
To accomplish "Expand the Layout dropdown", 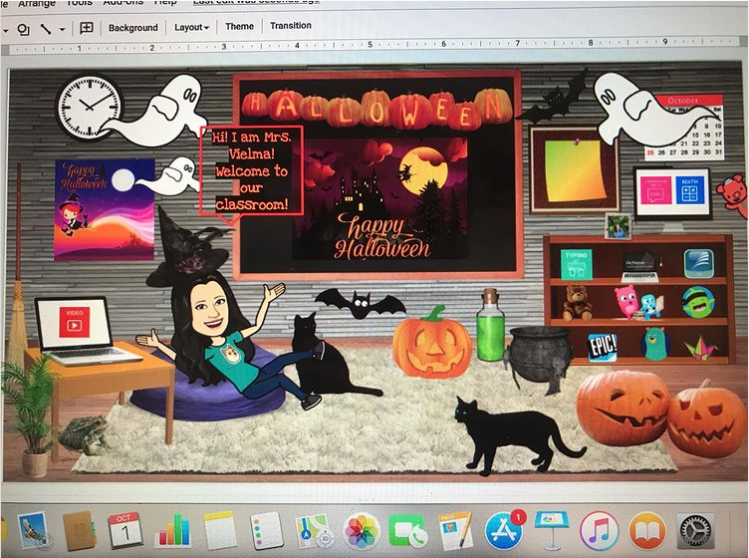I will tap(191, 27).
